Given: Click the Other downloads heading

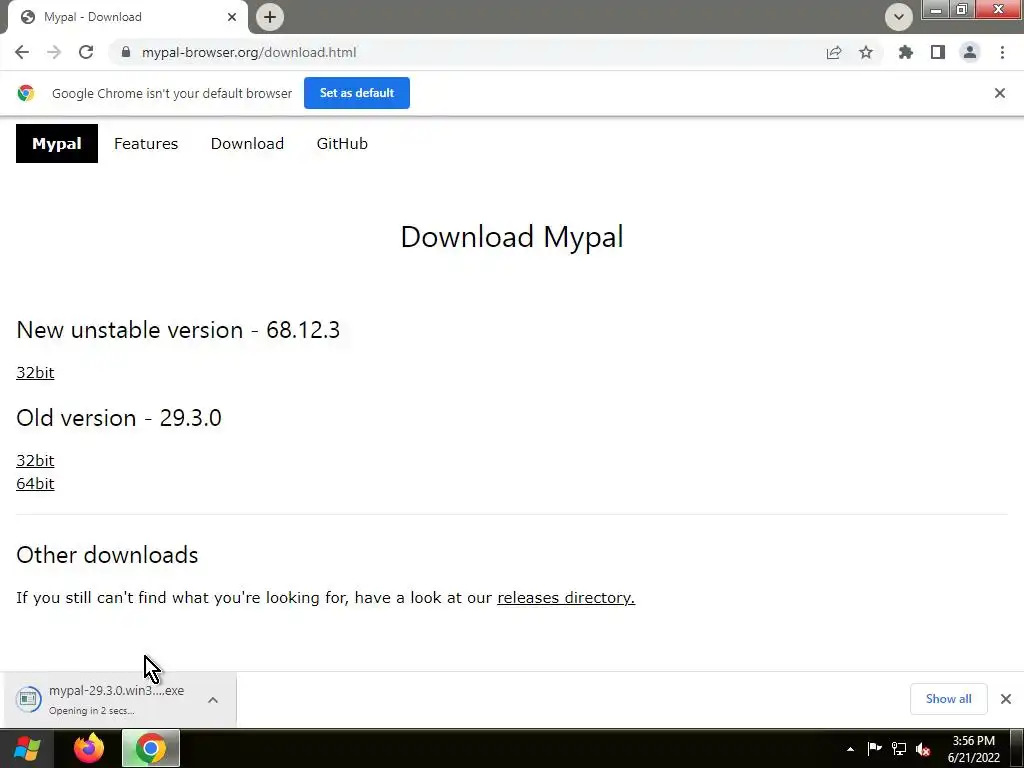Looking at the screenshot, I should (x=107, y=555).
